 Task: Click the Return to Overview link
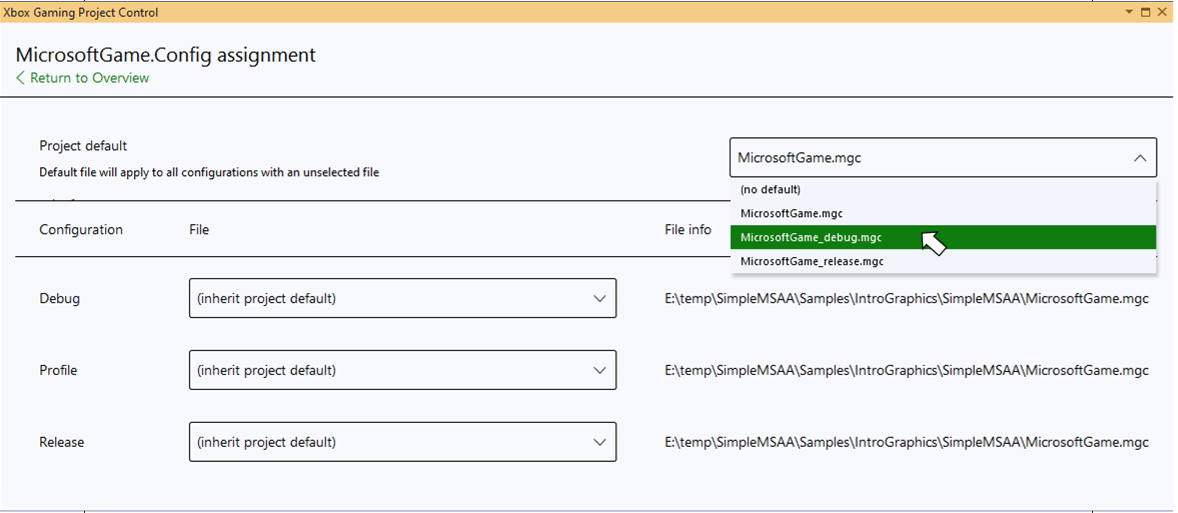pyautogui.click(x=83, y=78)
